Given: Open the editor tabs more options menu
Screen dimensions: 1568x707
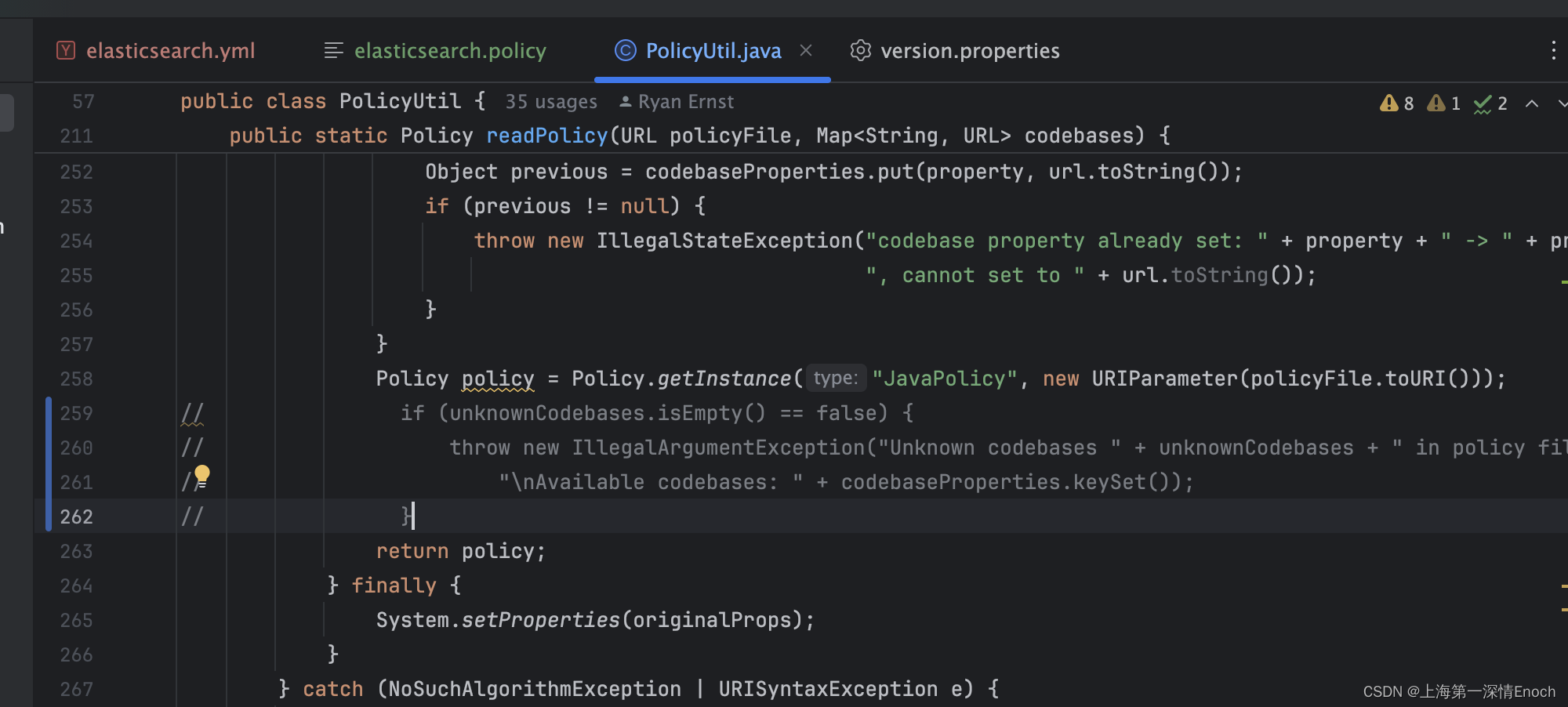Looking at the screenshot, I should [x=1552, y=51].
